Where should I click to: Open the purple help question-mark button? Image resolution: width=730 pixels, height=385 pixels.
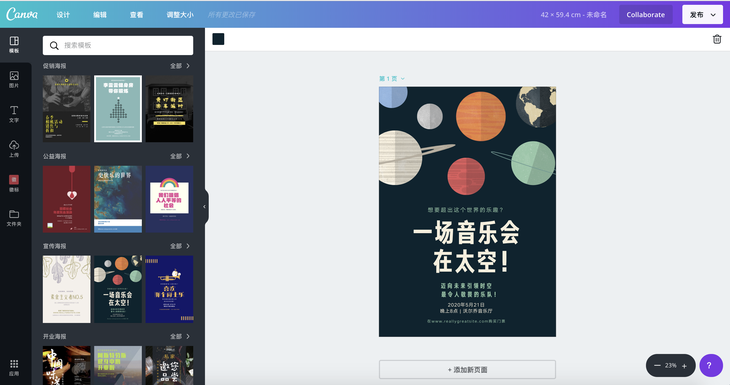click(710, 365)
